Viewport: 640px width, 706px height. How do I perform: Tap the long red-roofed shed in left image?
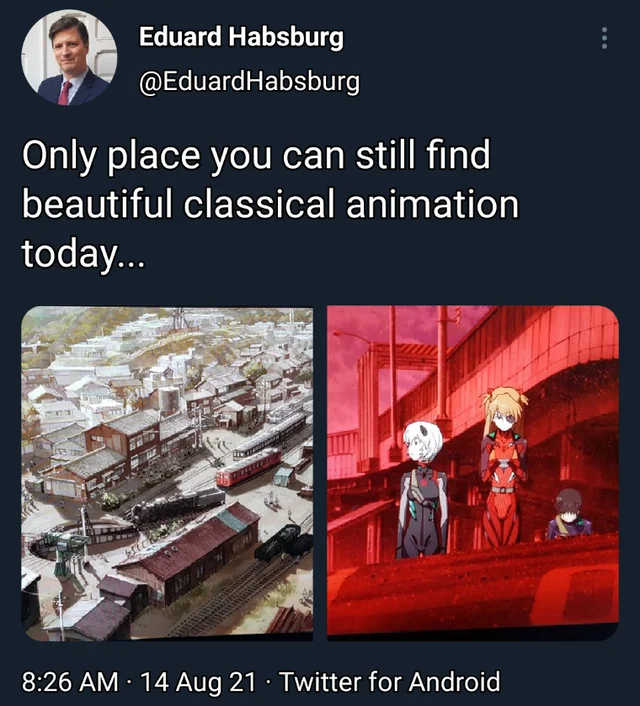coord(189,556)
